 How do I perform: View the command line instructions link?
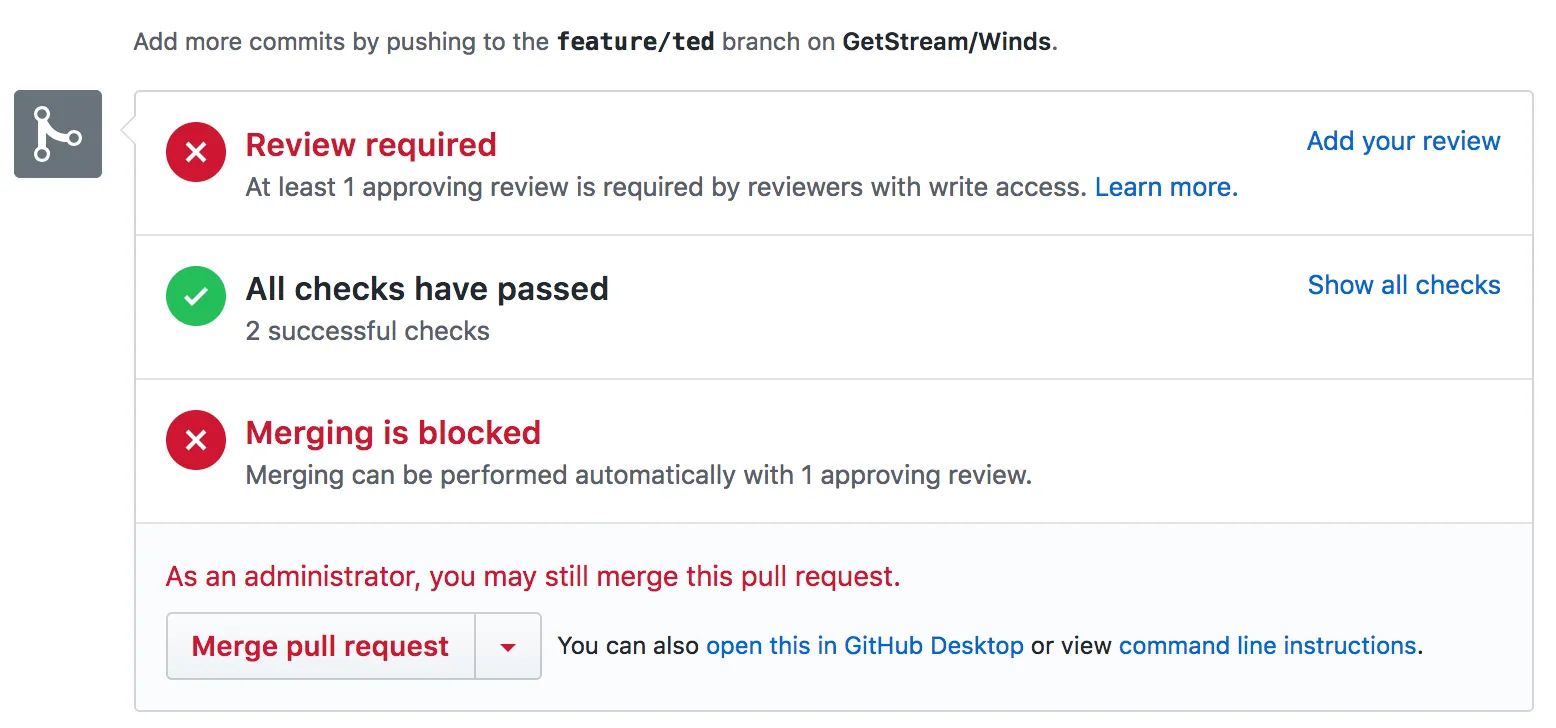[1267, 646]
